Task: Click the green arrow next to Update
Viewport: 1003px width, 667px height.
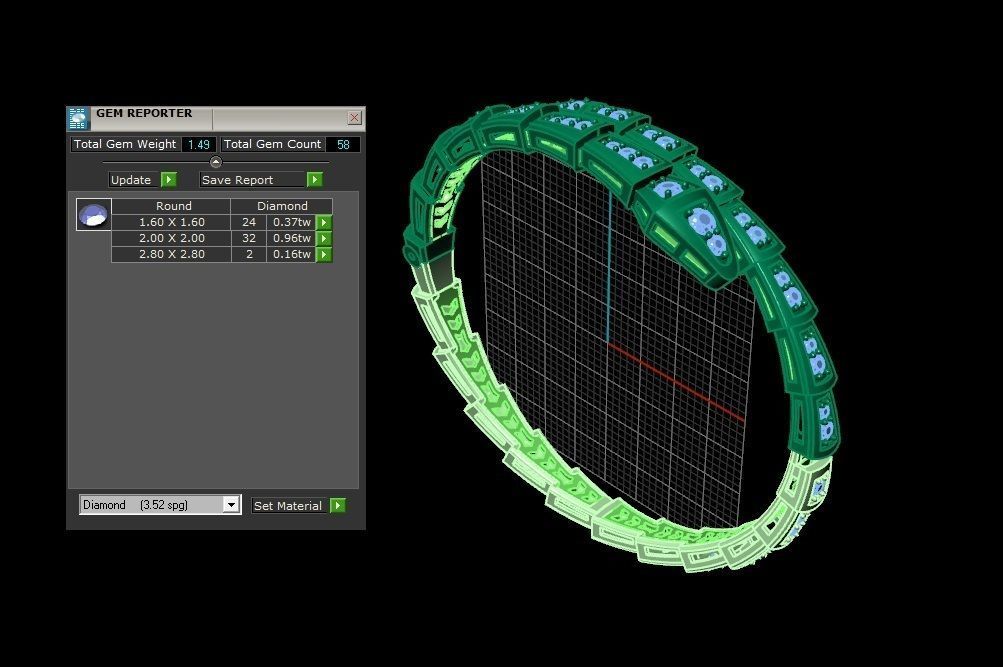Action: [x=169, y=180]
